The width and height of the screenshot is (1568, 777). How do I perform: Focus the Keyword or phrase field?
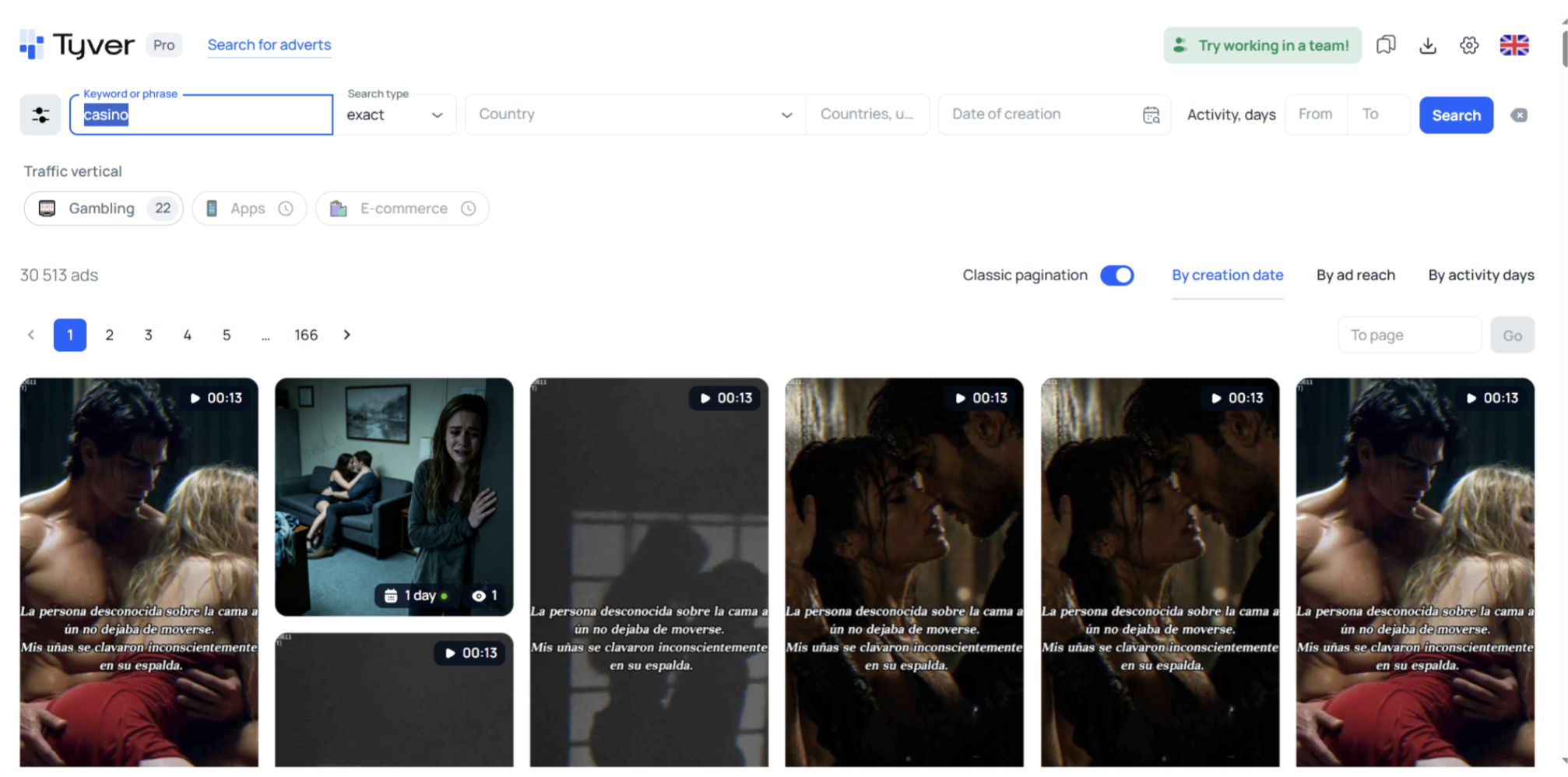point(202,115)
